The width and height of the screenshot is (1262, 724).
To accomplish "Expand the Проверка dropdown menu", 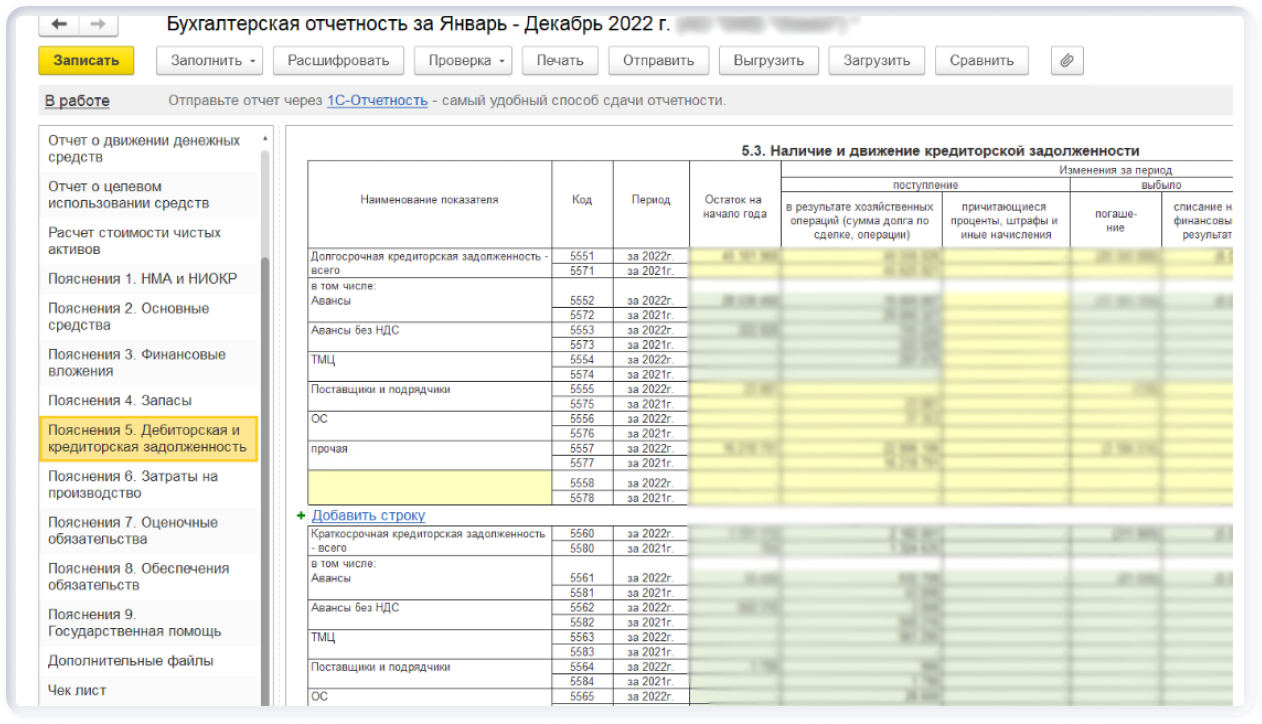I will pyautogui.click(x=462, y=61).
